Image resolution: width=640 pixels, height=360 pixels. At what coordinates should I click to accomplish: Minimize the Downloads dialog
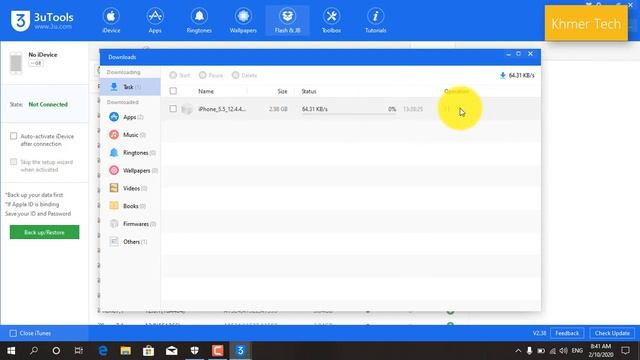[508, 54]
